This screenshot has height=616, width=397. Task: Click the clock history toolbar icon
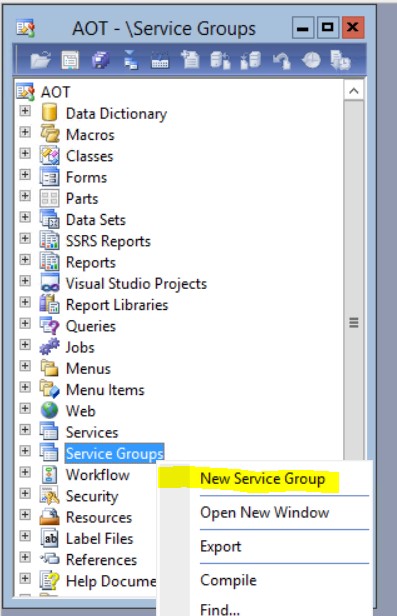(311, 60)
